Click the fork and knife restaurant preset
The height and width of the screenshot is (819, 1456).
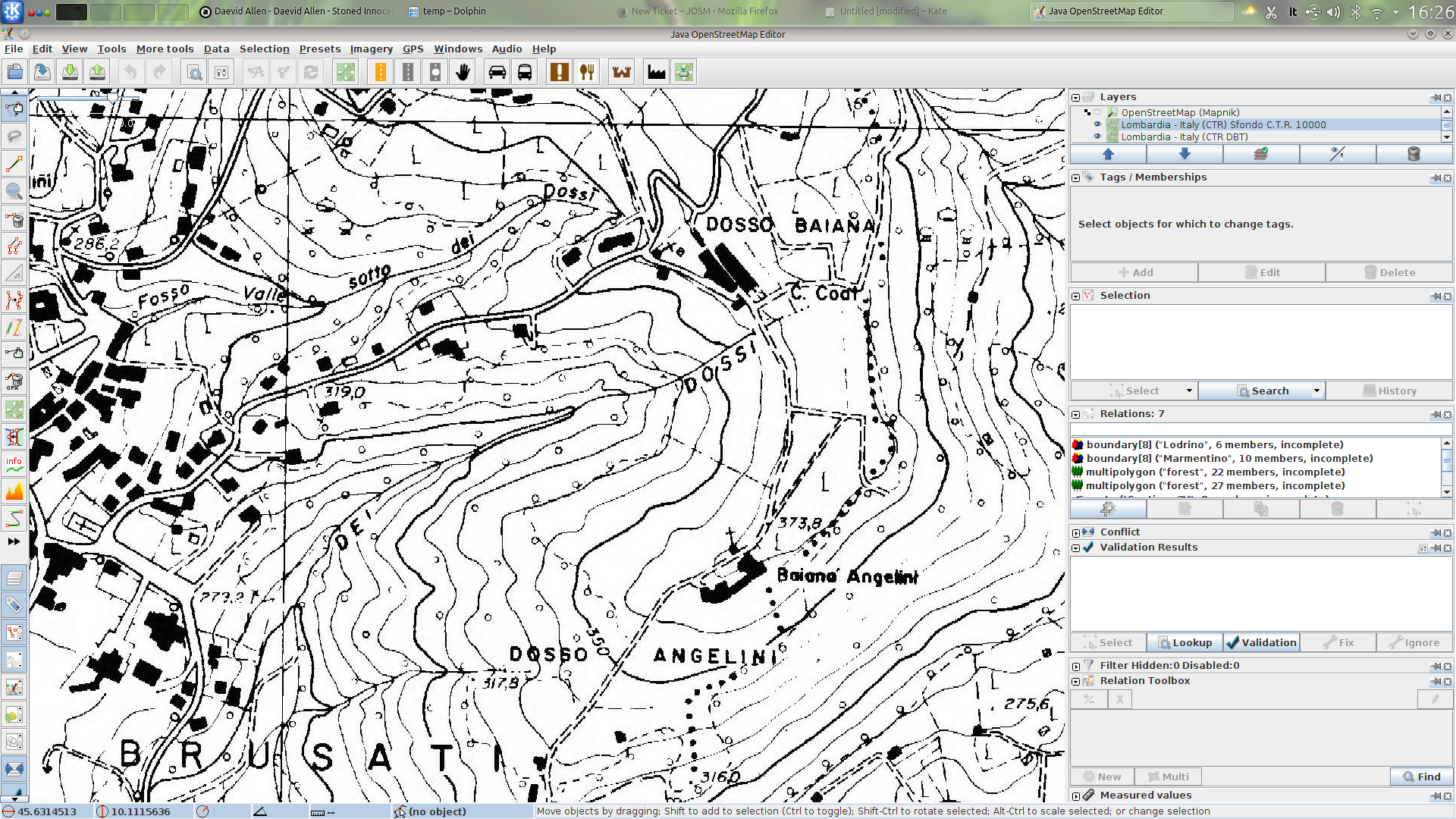[x=587, y=72]
